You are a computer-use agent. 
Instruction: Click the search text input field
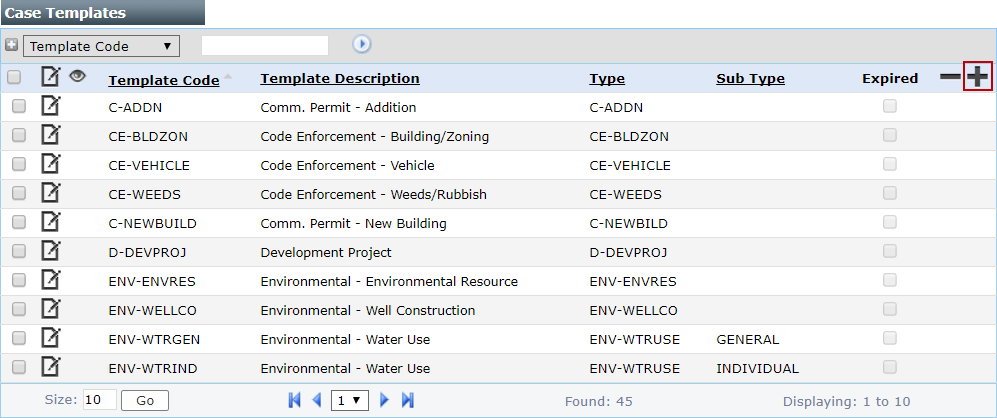click(x=265, y=45)
